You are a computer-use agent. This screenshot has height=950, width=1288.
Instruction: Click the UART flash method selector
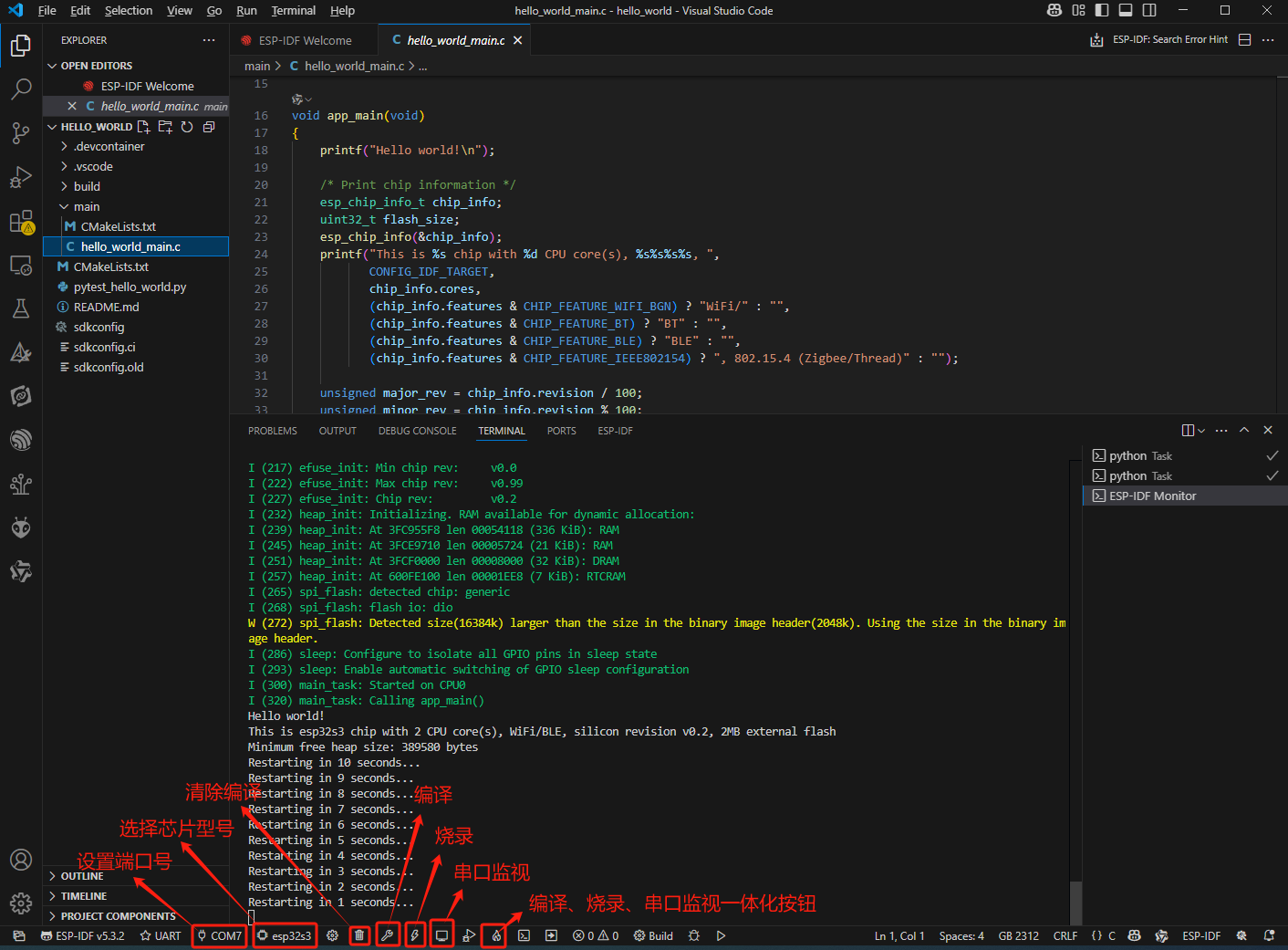(x=161, y=935)
